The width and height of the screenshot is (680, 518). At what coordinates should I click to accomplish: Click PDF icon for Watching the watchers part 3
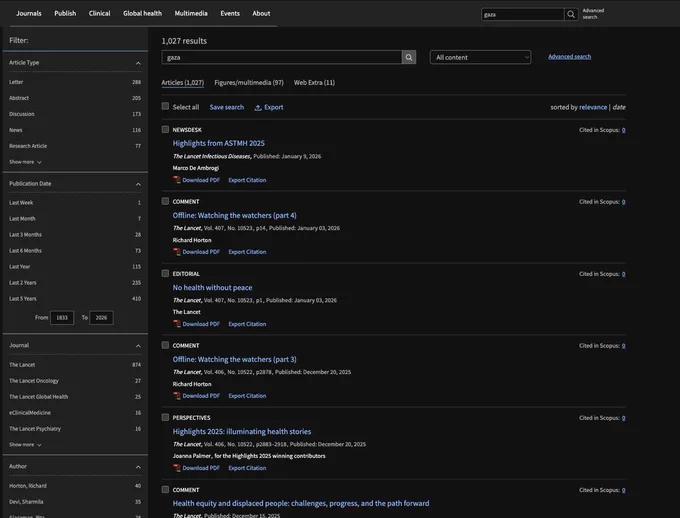coord(177,396)
